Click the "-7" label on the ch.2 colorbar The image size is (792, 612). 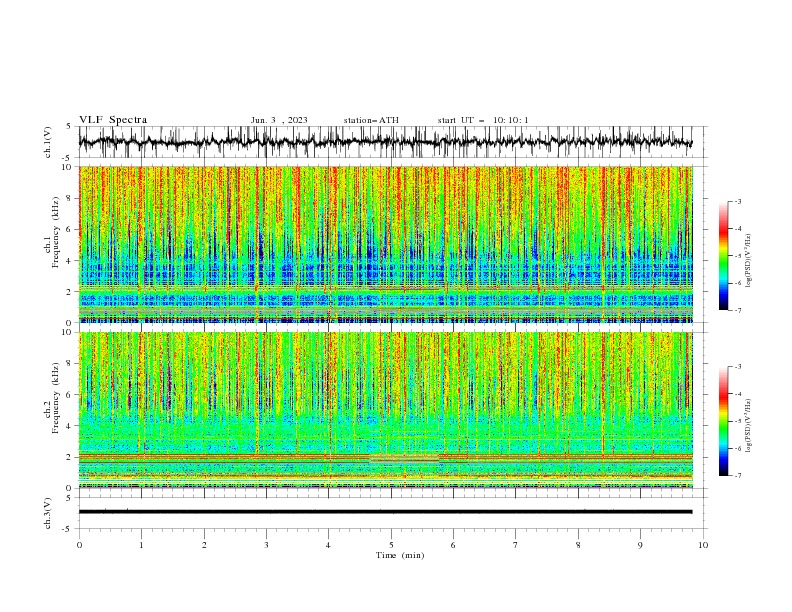tap(738, 476)
